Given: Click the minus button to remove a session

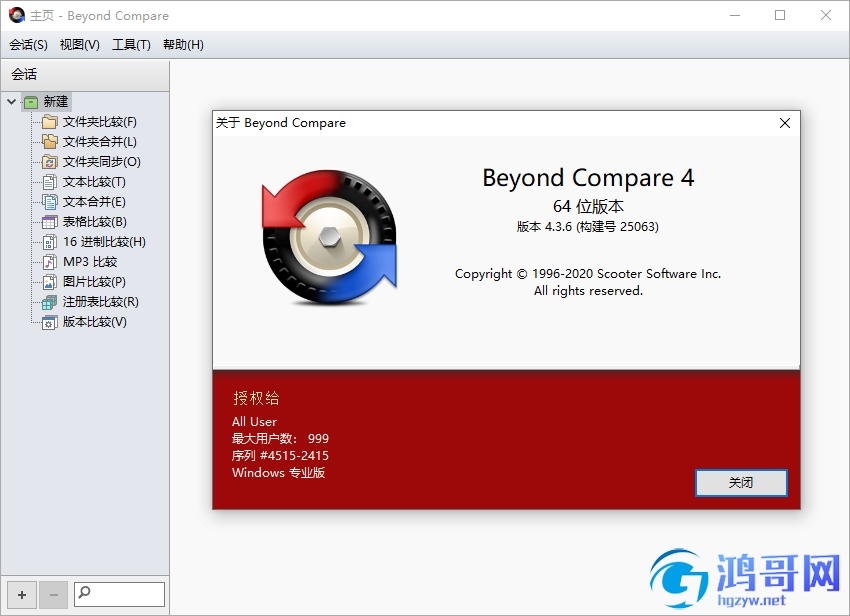Looking at the screenshot, I should coord(54,595).
